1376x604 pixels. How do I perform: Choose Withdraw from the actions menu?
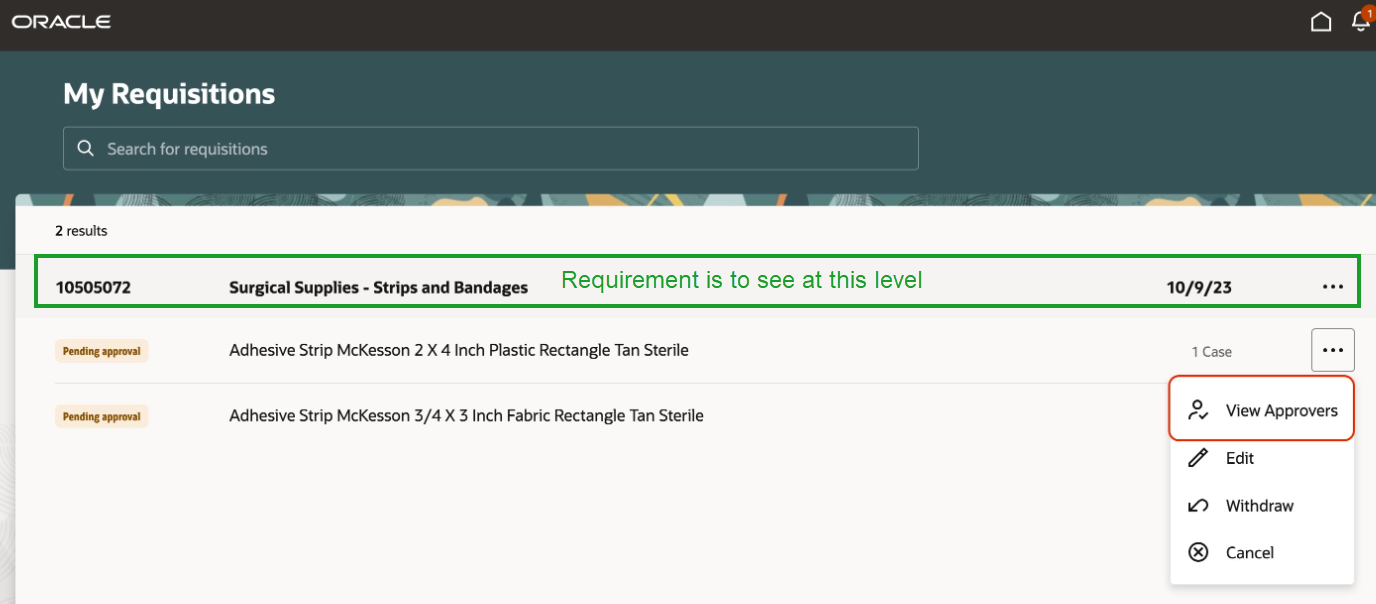click(x=1260, y=505)
